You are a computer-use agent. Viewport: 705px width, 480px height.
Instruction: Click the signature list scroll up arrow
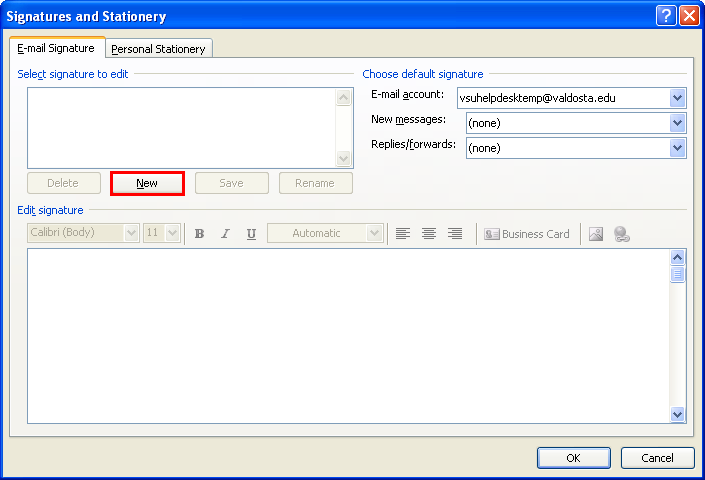[344, 98]
